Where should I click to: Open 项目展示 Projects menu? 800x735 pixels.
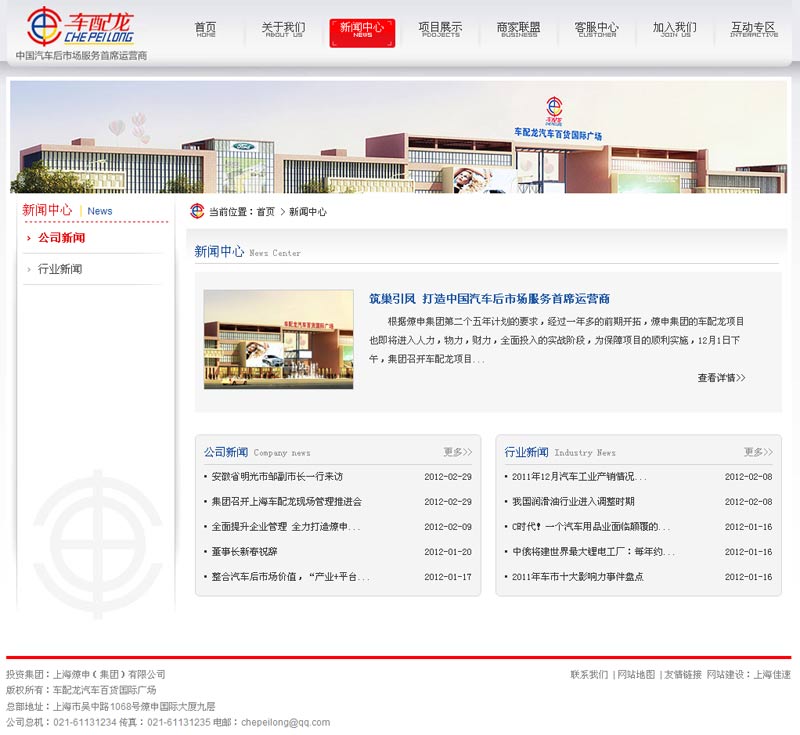click(x=440, y=30)
